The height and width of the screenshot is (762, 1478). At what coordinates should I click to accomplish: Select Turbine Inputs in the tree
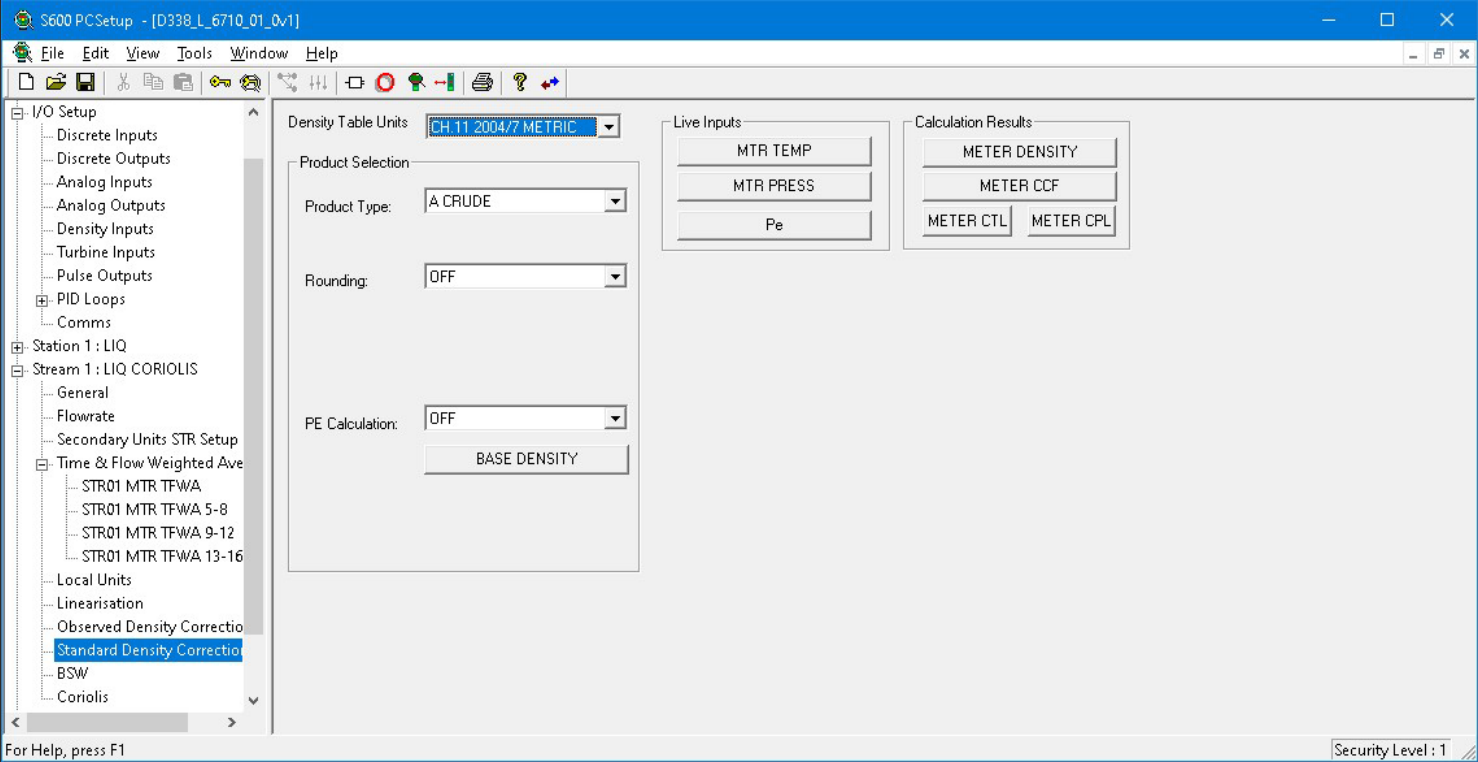[x=106, y=252]
